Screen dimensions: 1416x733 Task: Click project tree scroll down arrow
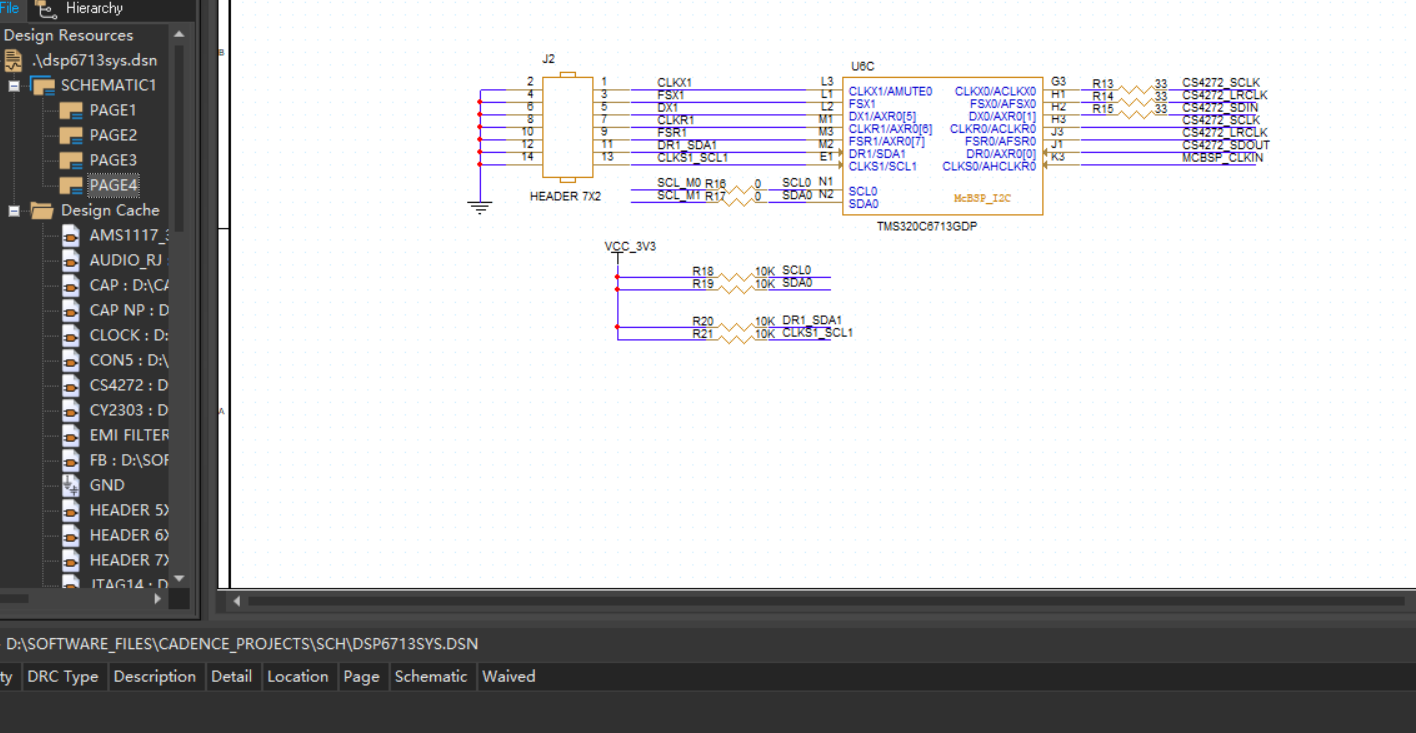(179, 578)
